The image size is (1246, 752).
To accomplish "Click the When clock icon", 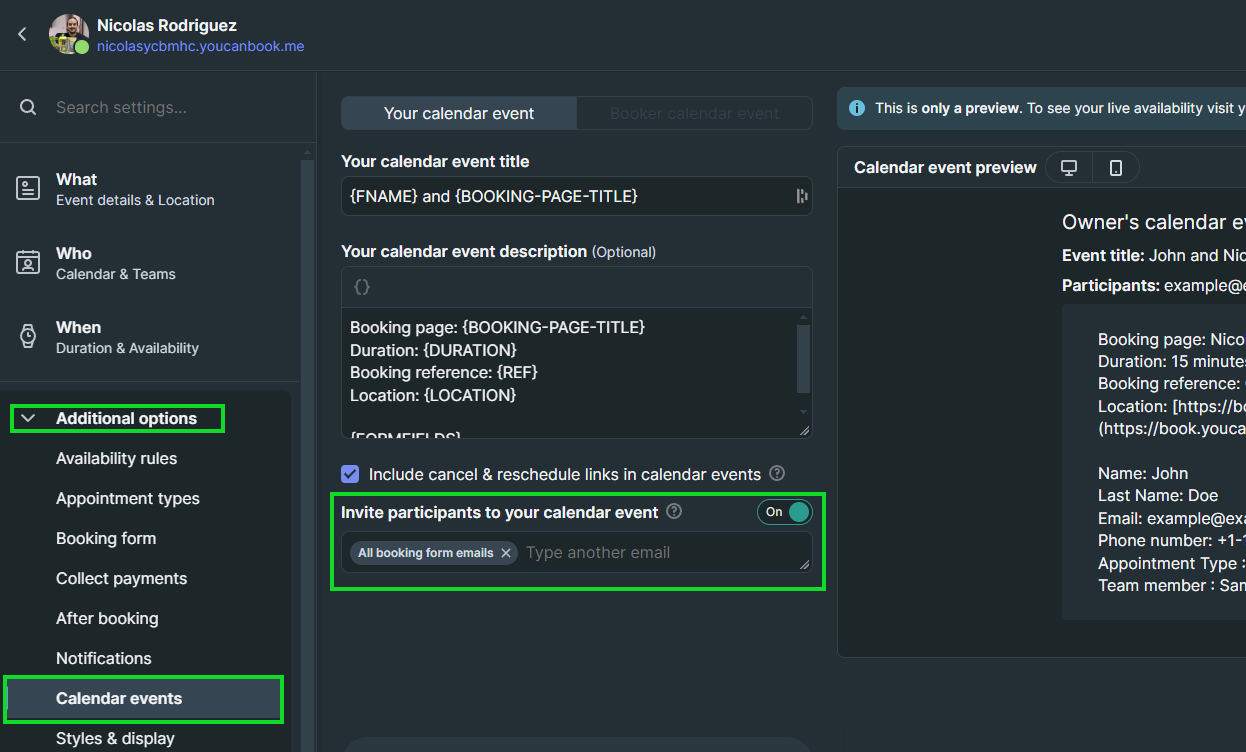I will pyautogui.click(x=28, y=337).
